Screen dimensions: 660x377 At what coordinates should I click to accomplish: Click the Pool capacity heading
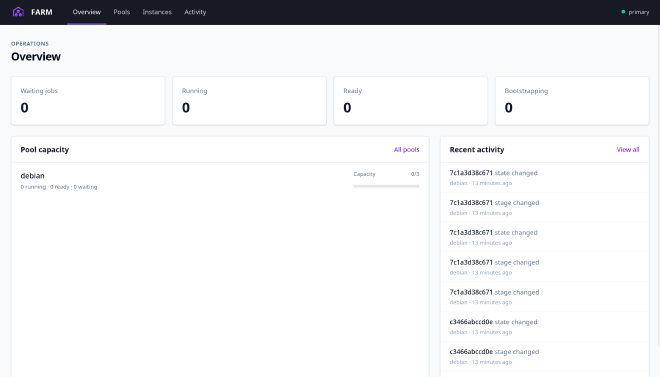point(45,149)
